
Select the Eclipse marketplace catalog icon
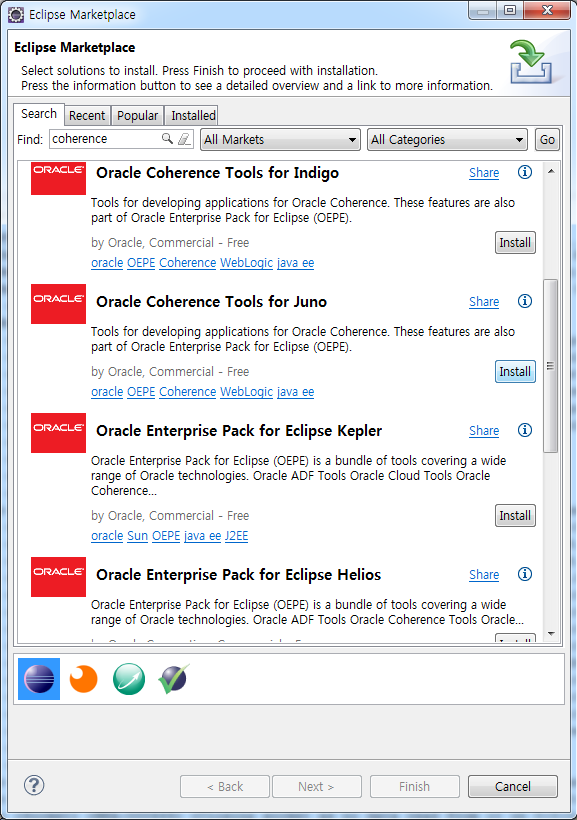click(x=39, y=679)
